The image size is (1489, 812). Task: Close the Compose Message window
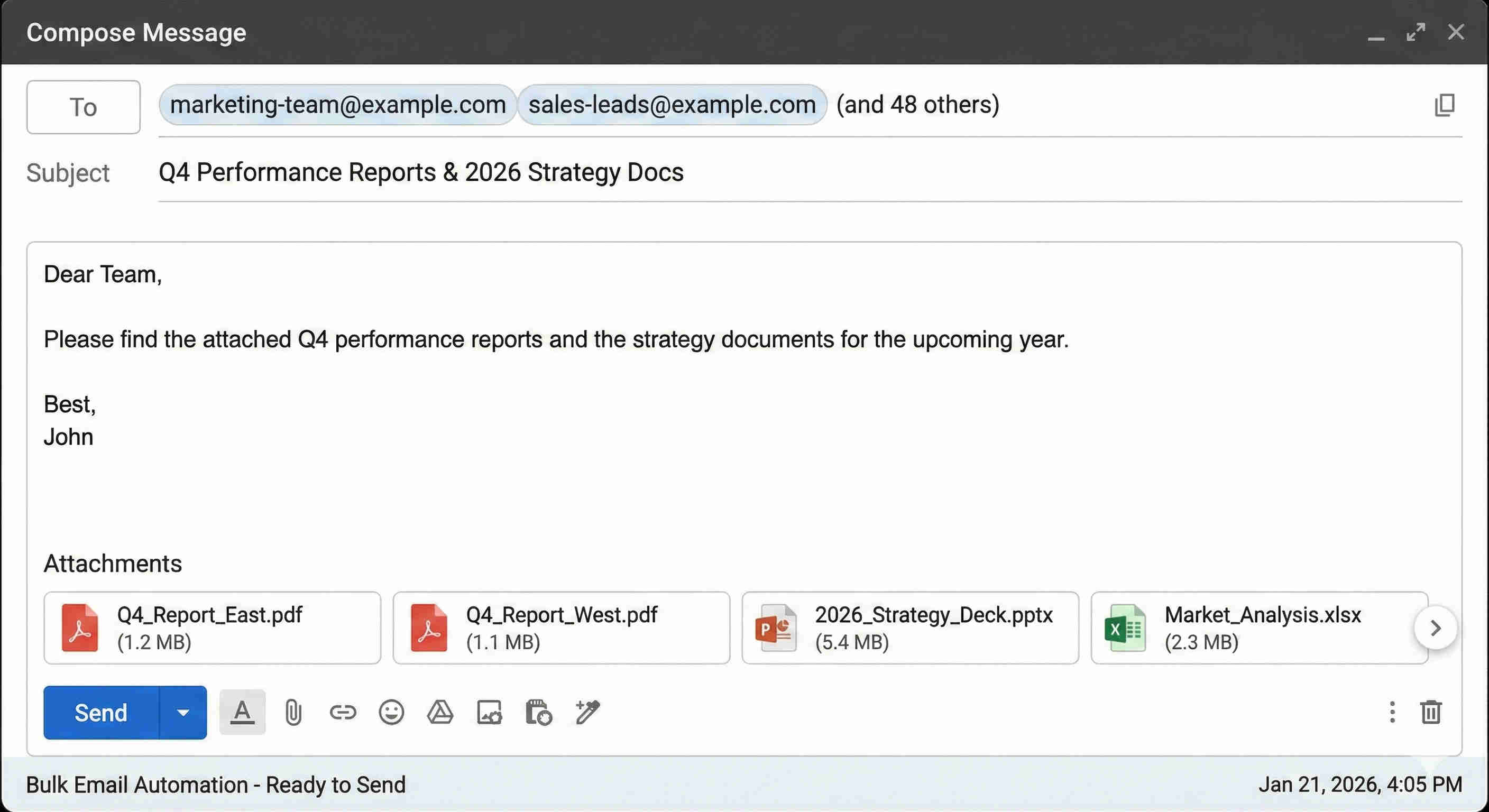[1456, 32]
